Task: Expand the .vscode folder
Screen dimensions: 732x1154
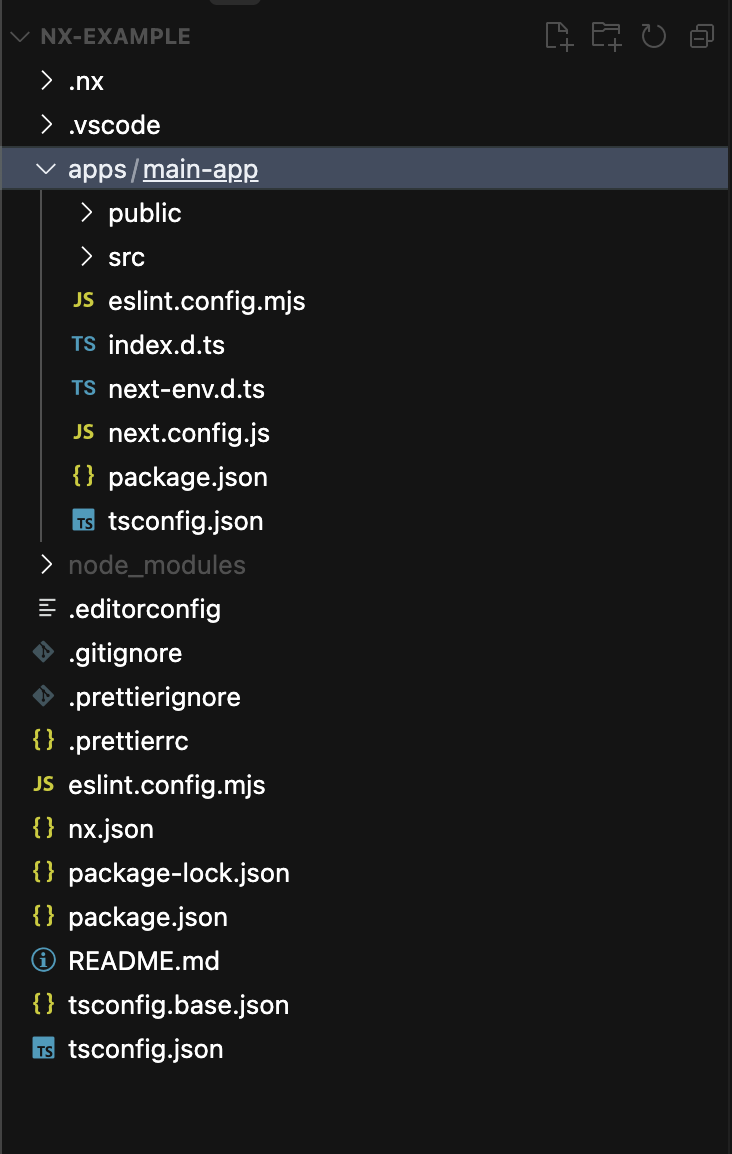Action: click(46, 125)
